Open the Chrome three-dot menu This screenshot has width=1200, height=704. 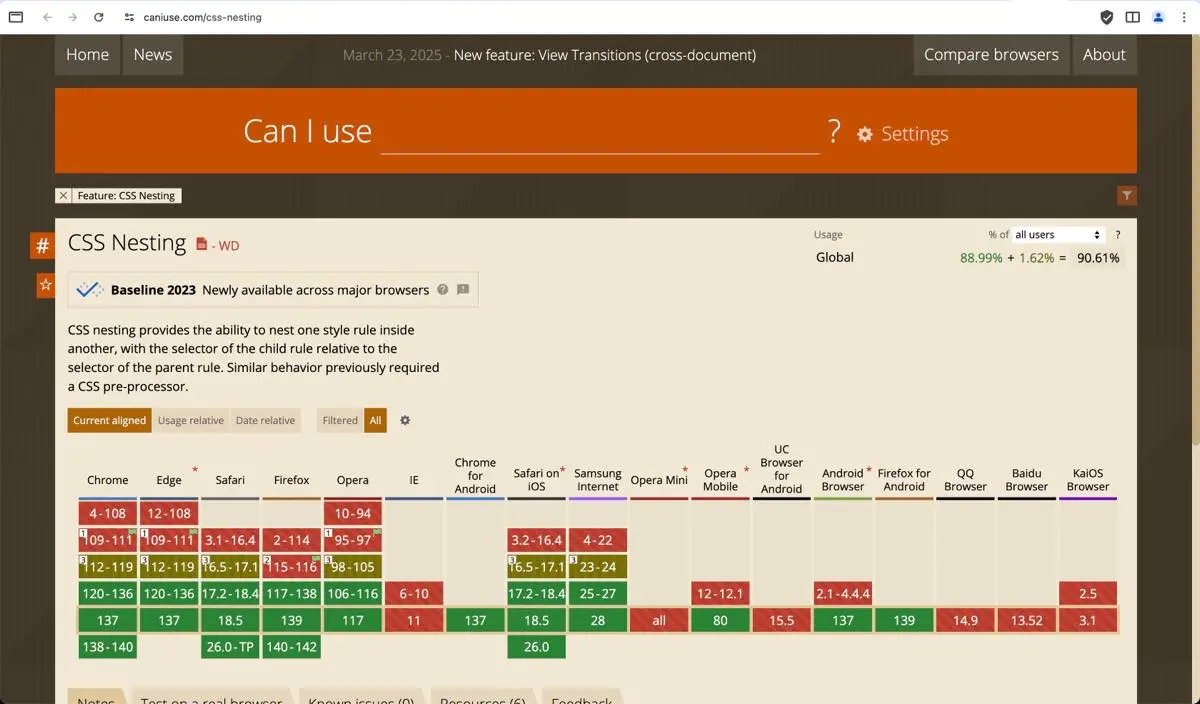(1184, 17)
